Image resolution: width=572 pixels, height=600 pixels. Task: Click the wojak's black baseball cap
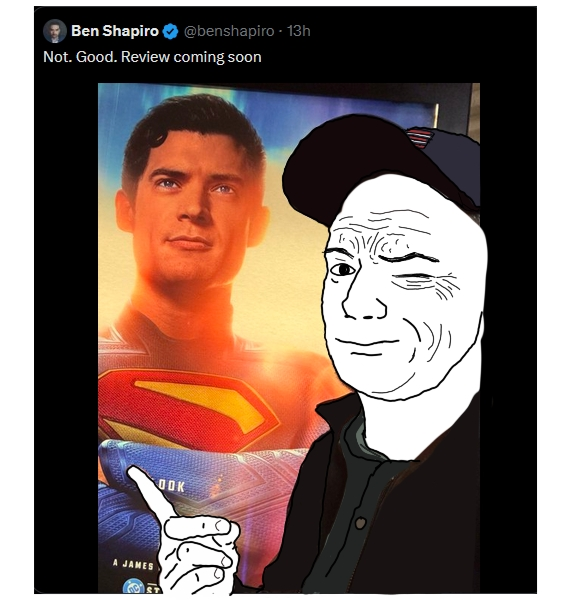pyautogui.click(x=379, y=165)
